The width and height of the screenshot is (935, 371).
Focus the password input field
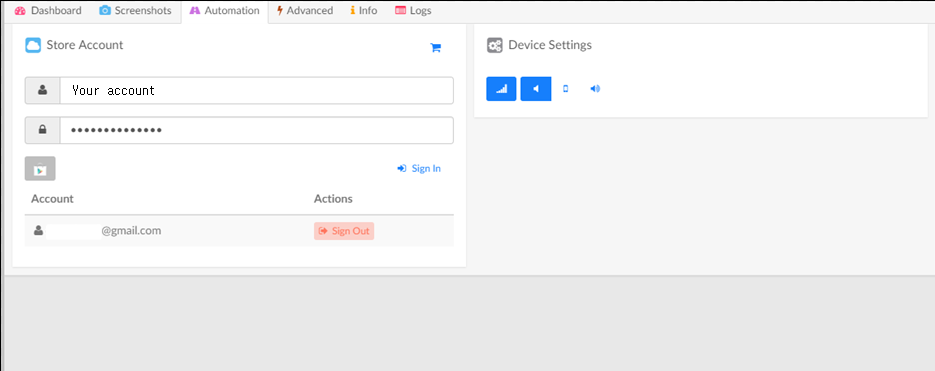(256, 130)
